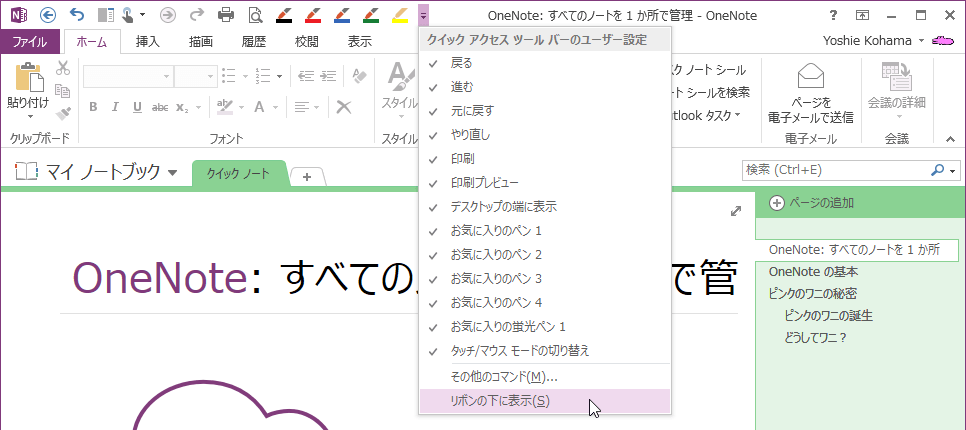The height and width of the screenshot is (430, 966).
Task: Switch to the 校閲 ribbon tab
Action: pyautogui.click(x=307, y=42)
